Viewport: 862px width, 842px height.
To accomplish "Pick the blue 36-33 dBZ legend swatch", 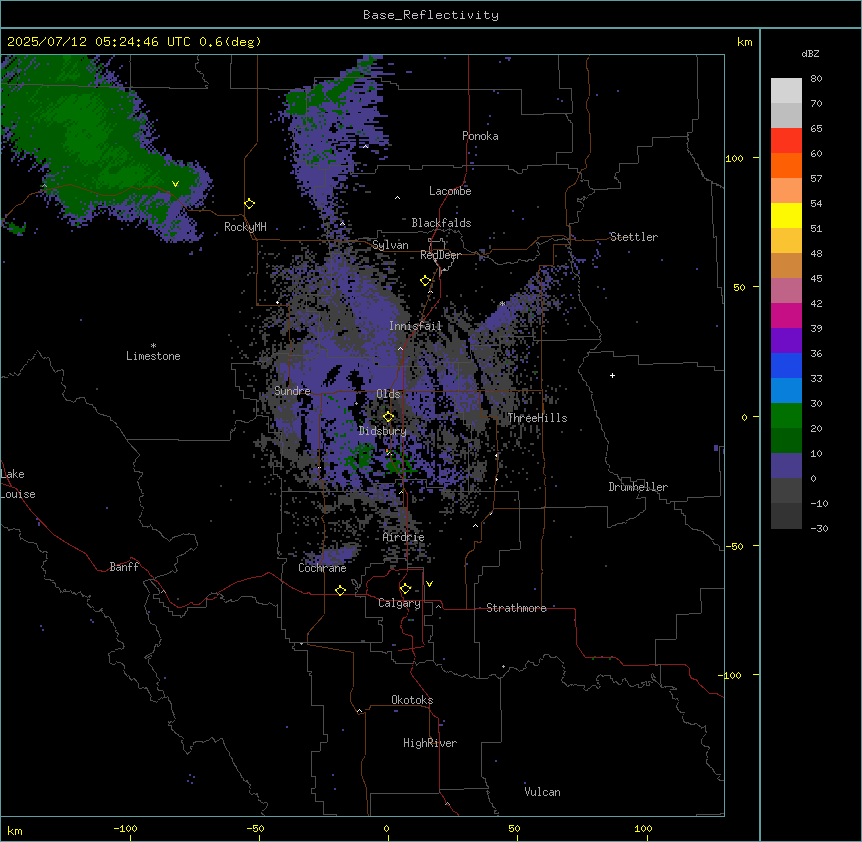I will pos(786,365).
